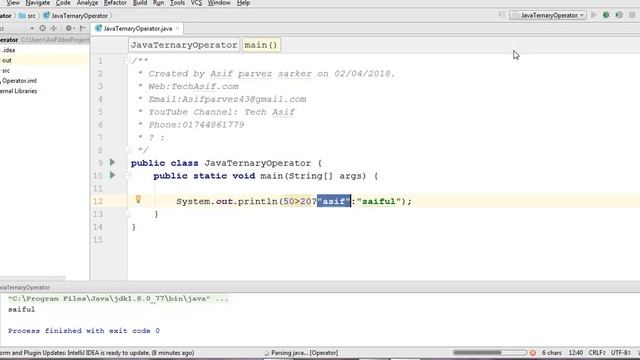Click the class icon in the breadcrumb

click(x=47, y=16)
